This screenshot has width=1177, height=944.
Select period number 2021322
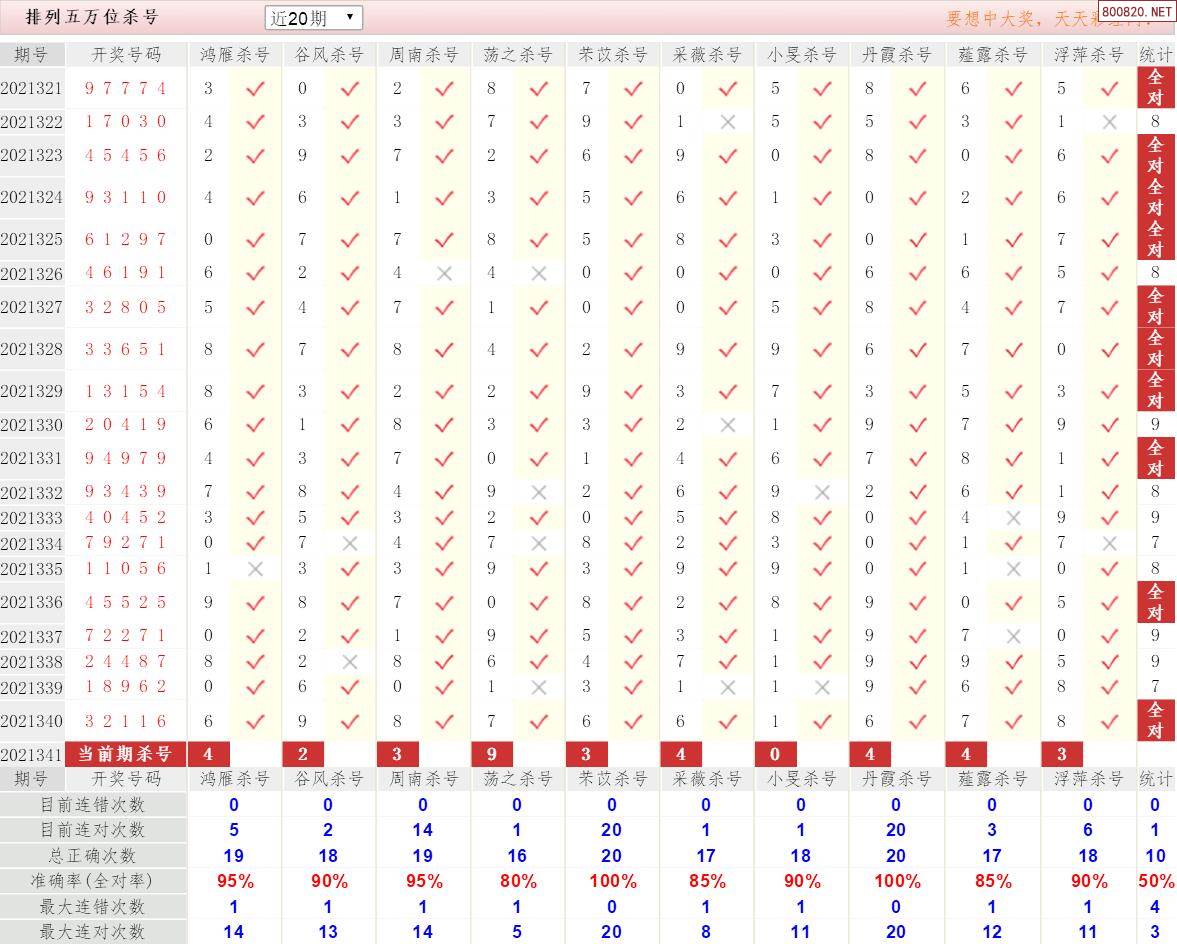32,122
